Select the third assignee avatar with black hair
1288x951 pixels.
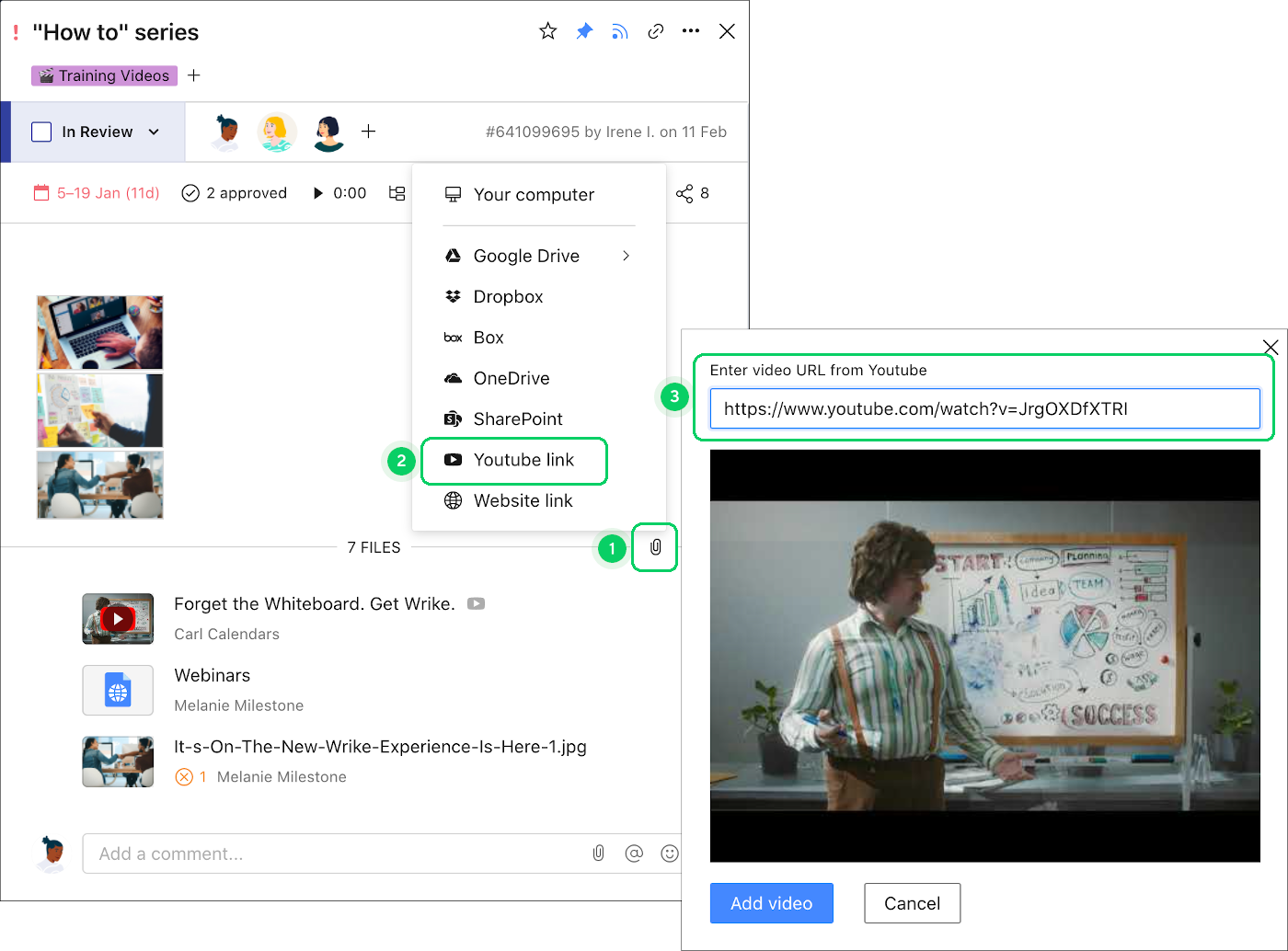click(x=328, y=132)
